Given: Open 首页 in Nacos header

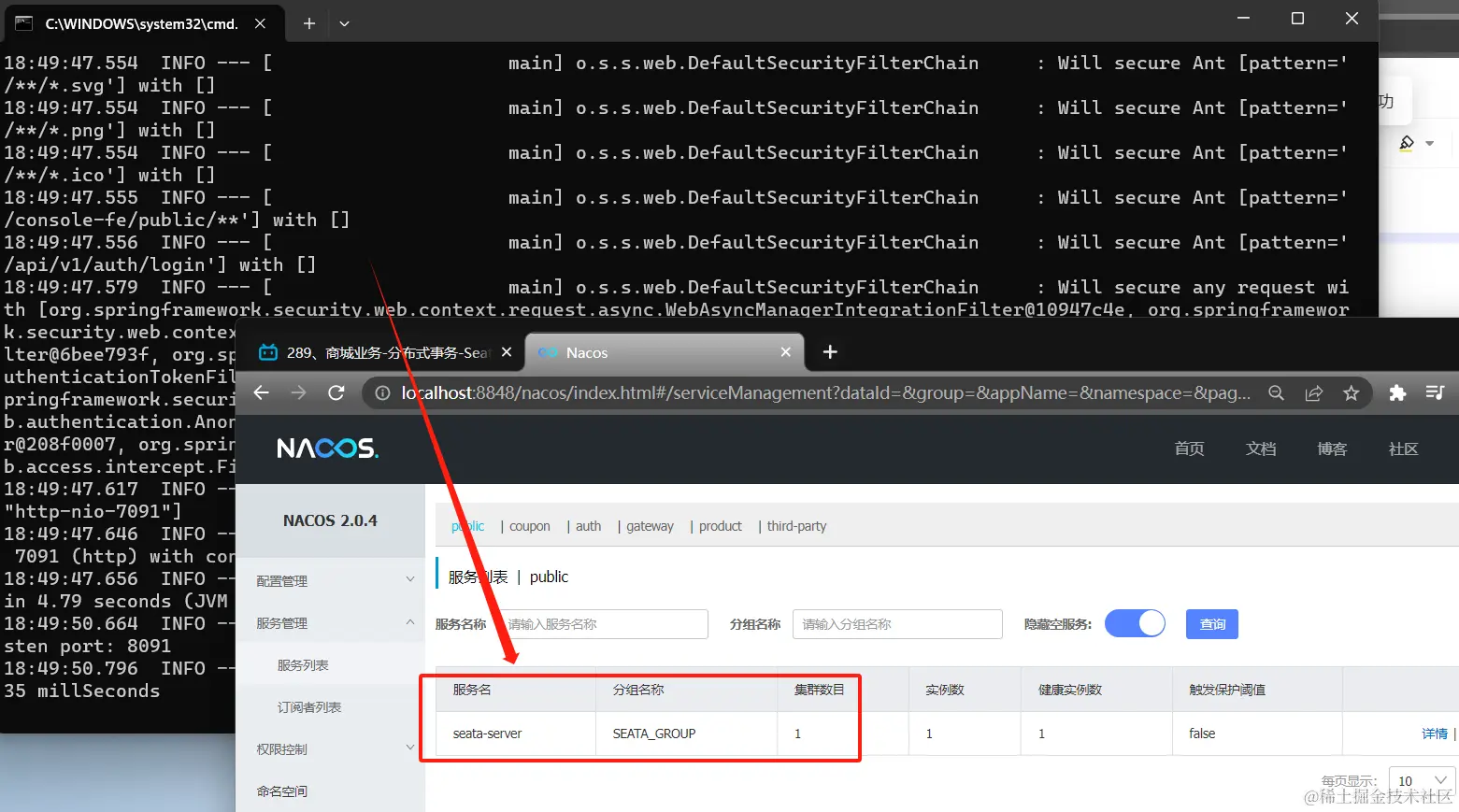Looking at the screenshot, I should tap(1189, 449).
